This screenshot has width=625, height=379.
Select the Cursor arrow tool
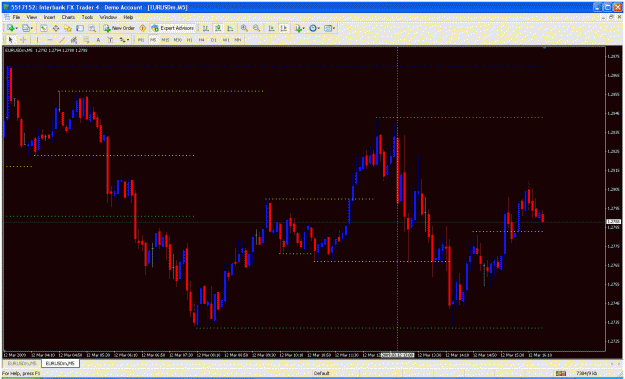11,40
